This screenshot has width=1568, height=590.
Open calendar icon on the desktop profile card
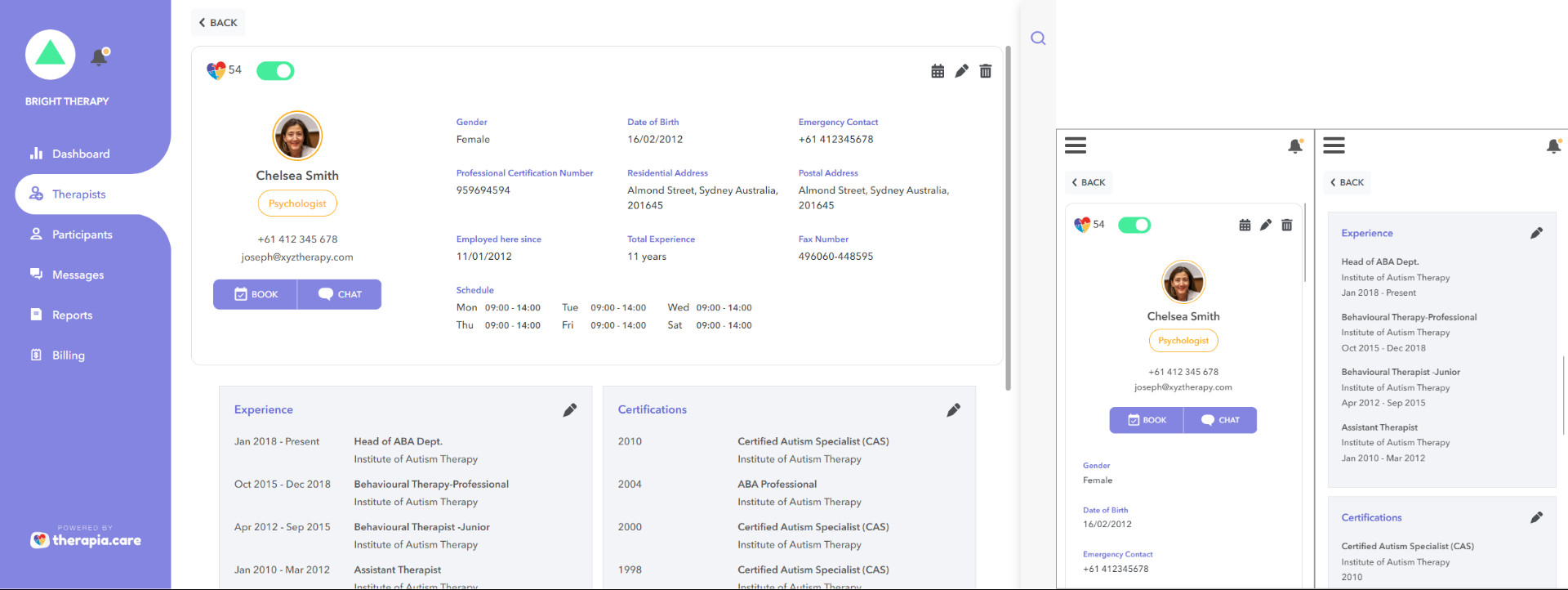[x=938, y=71]
